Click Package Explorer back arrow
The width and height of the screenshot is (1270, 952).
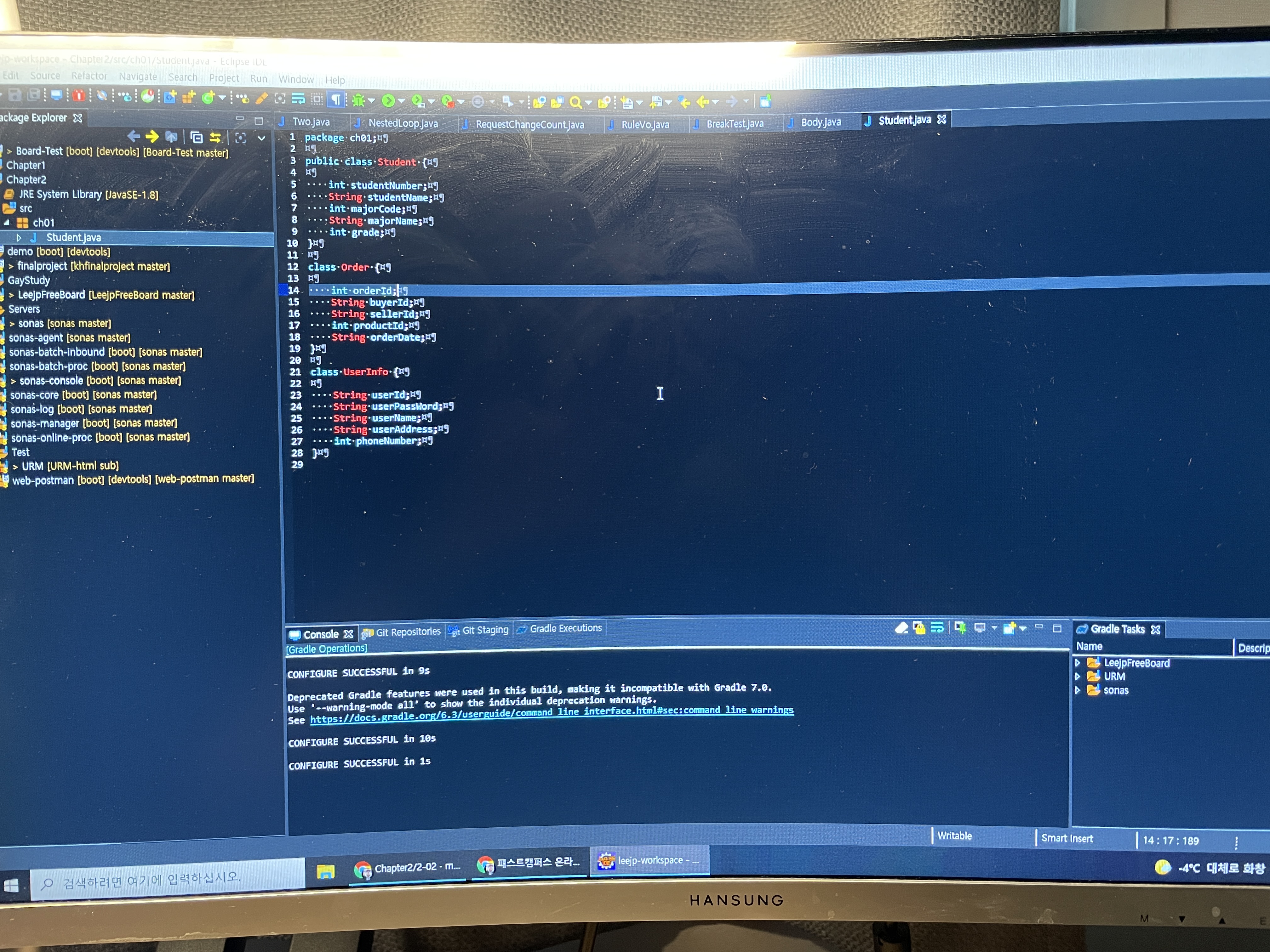coord(134,136)
